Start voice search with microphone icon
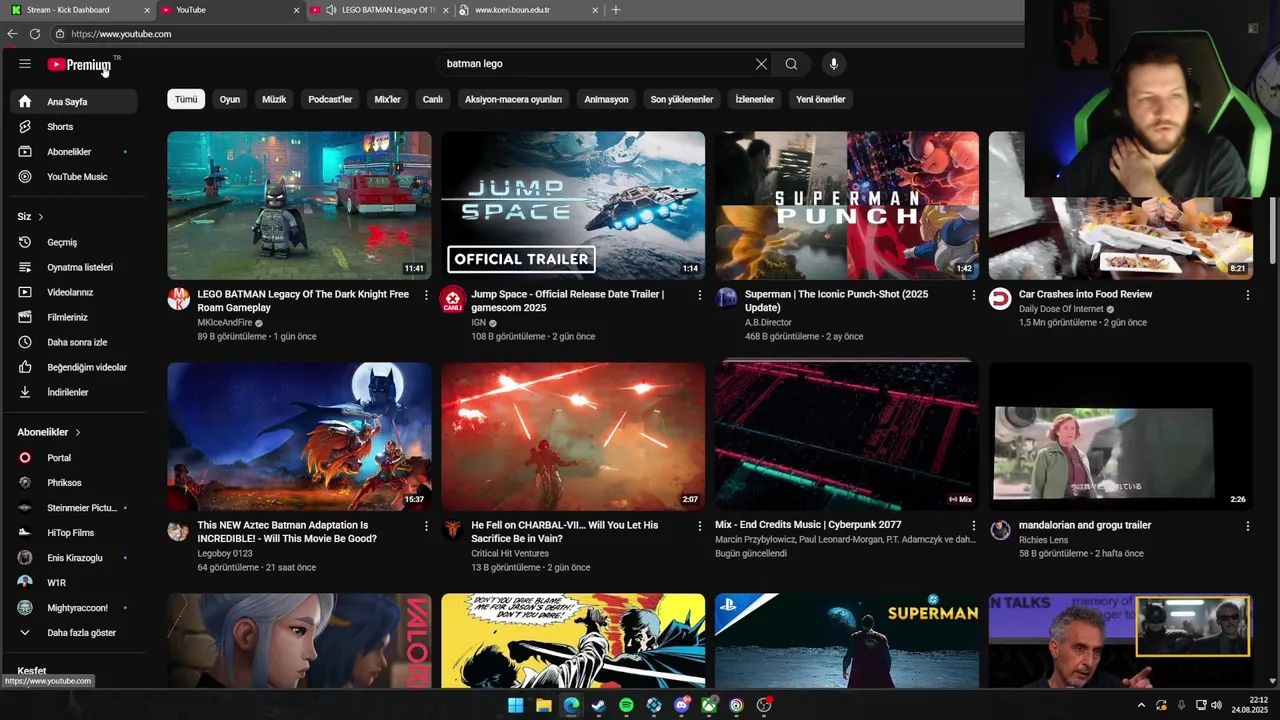This screenshot has height=720, width=1280. click(833, 64)
